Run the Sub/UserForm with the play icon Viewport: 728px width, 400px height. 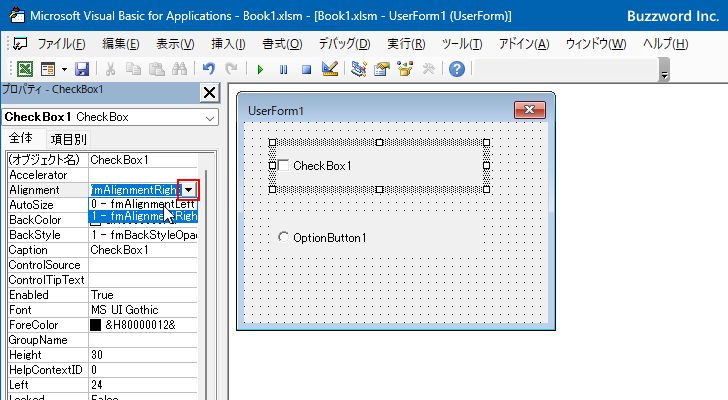point(260,70)
